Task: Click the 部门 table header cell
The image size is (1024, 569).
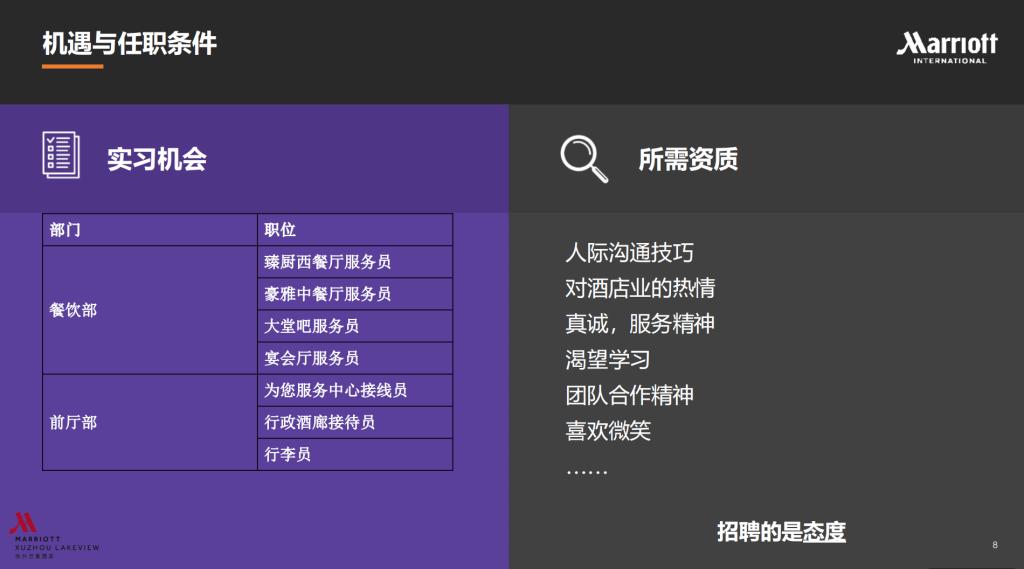Action: [x=149, y=229]
